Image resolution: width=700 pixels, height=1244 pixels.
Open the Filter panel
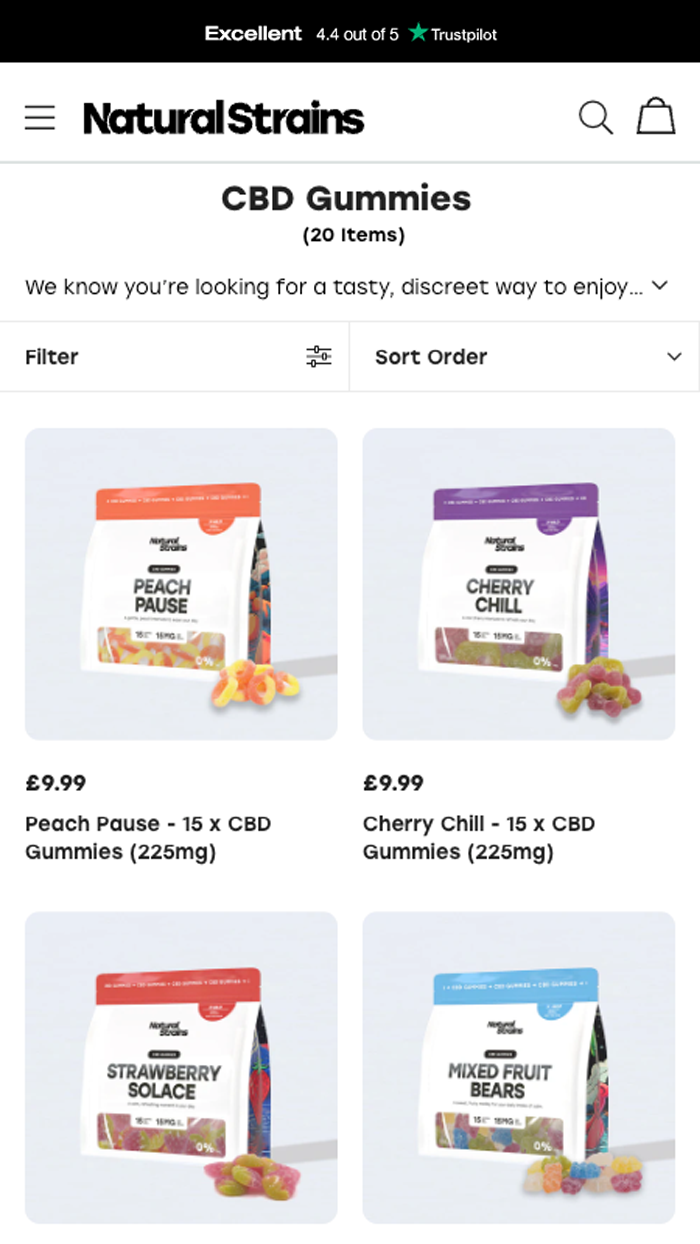52,357
